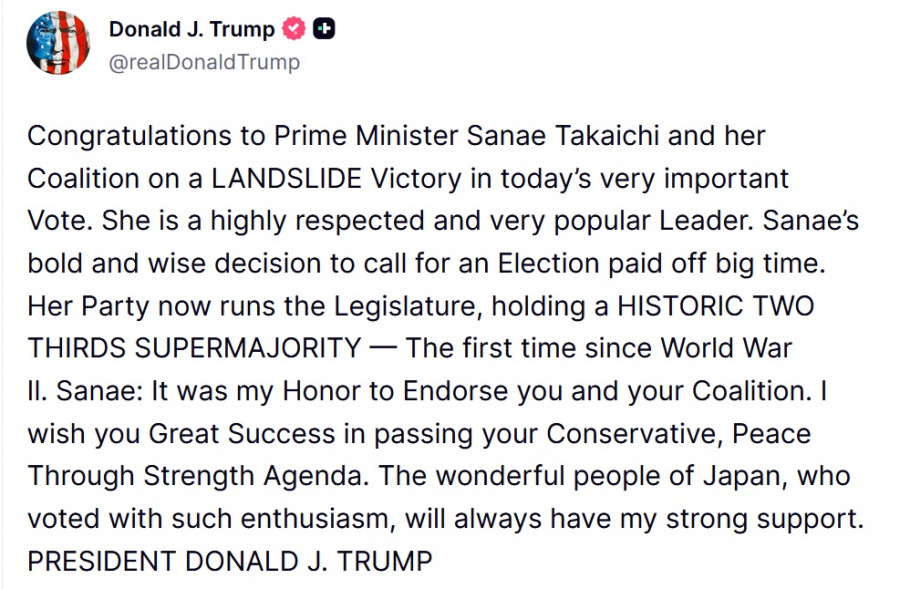Open the @realDonaldTrump handle link
The image size is (900, 589).
point(204,62)
